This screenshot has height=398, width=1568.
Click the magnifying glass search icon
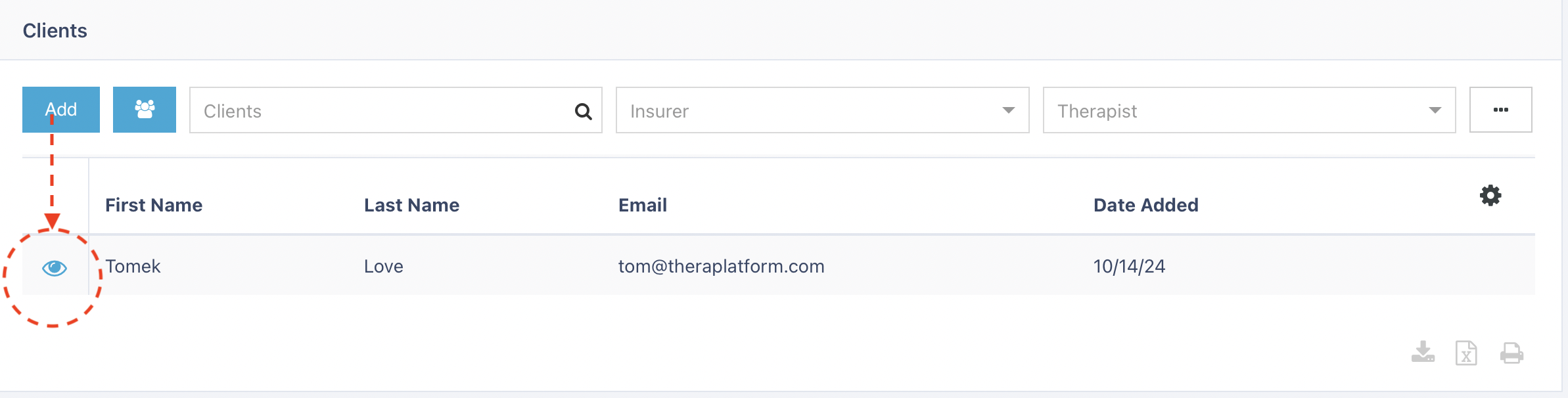583,111
